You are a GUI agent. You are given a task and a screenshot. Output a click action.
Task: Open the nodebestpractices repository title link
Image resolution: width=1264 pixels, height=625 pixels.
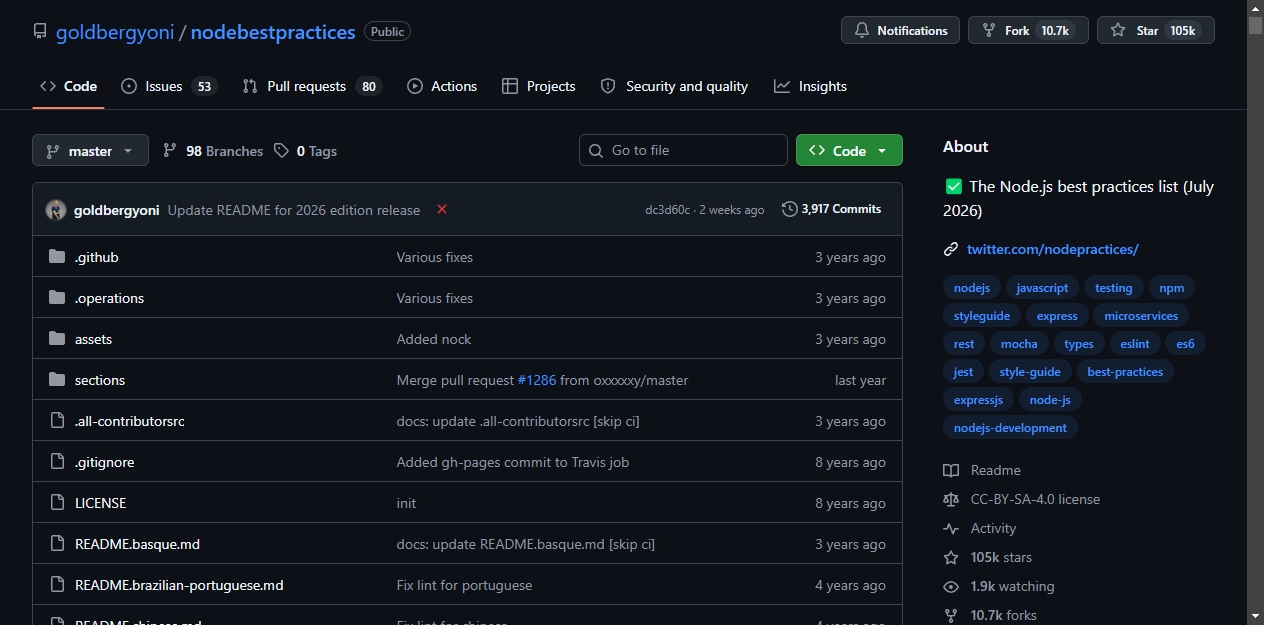point(273,32)
